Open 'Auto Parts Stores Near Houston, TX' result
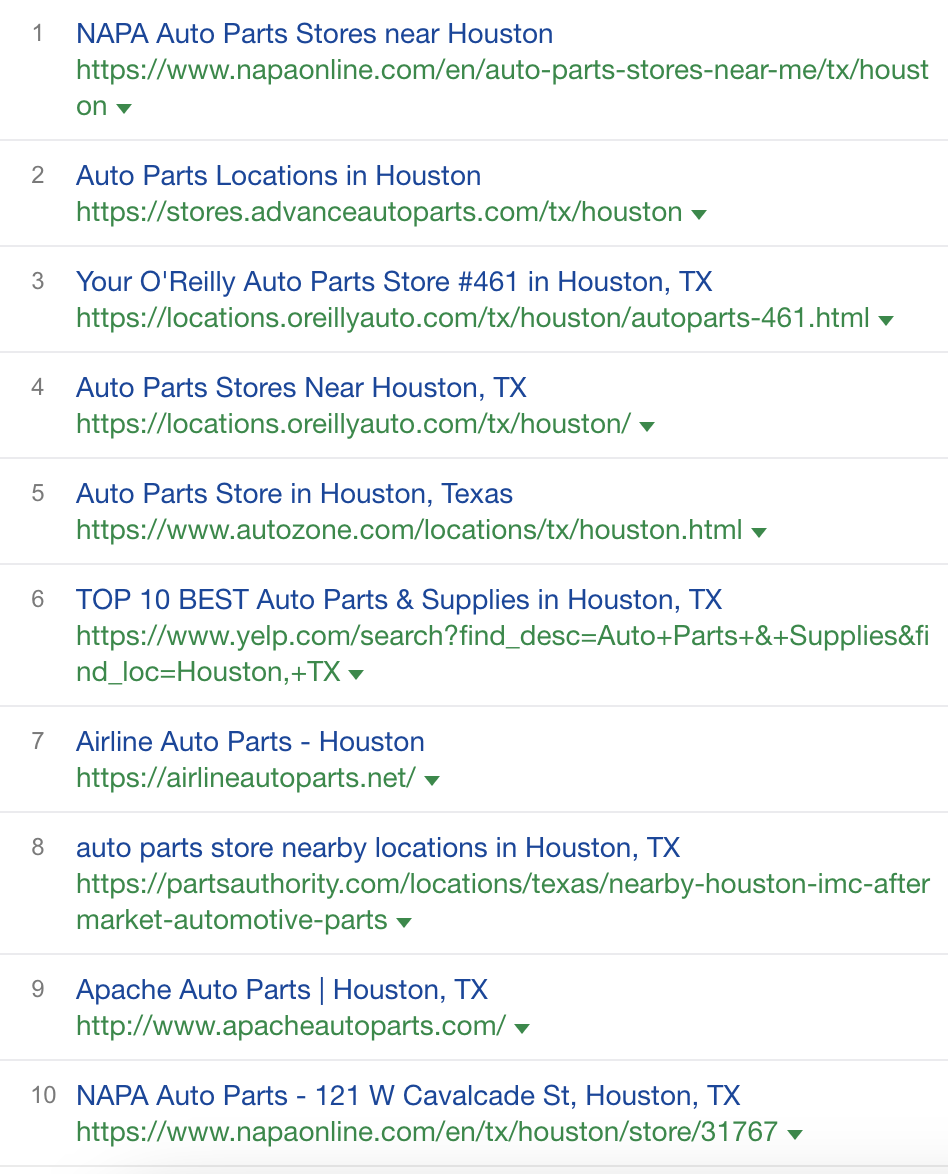Image resolution: width=948 pixels, height=1174 pixels. tap(301, 388)
